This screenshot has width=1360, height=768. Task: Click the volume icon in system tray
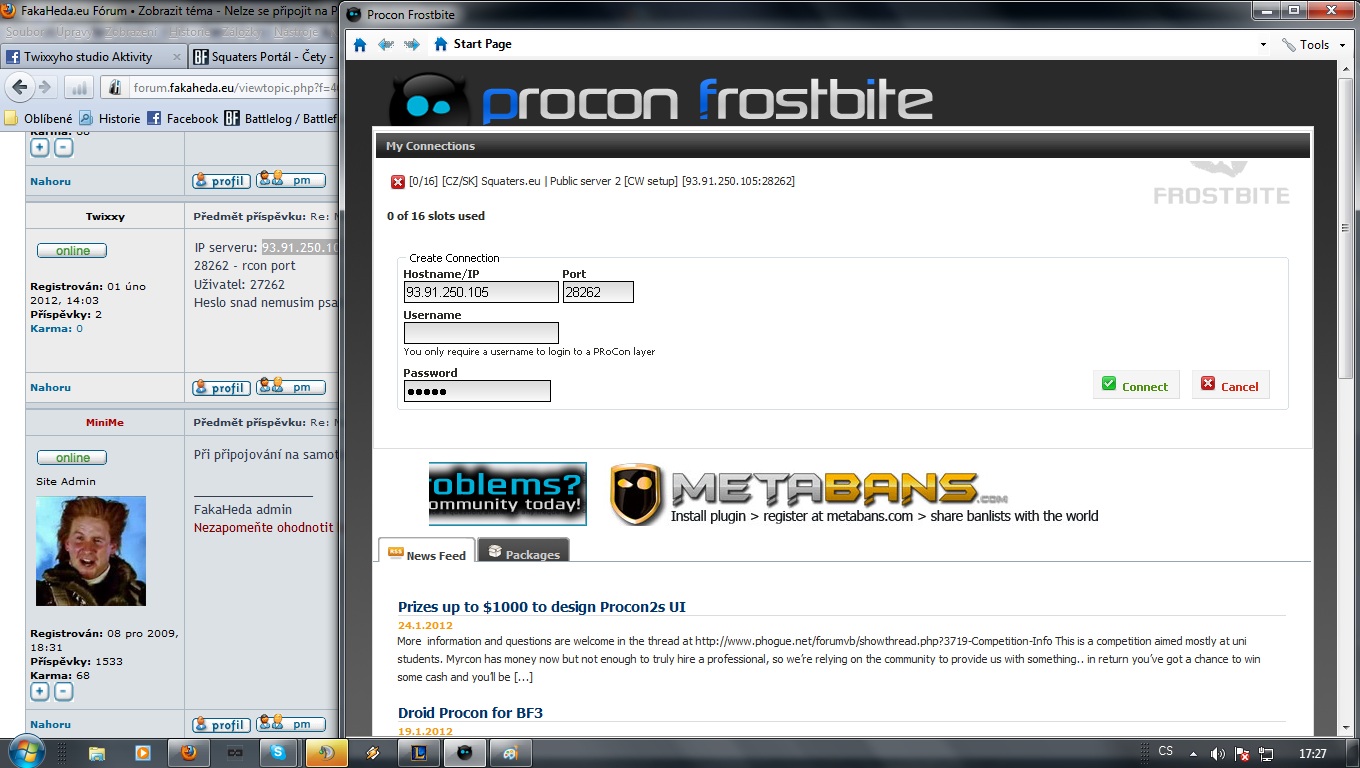pos(1217,754)
